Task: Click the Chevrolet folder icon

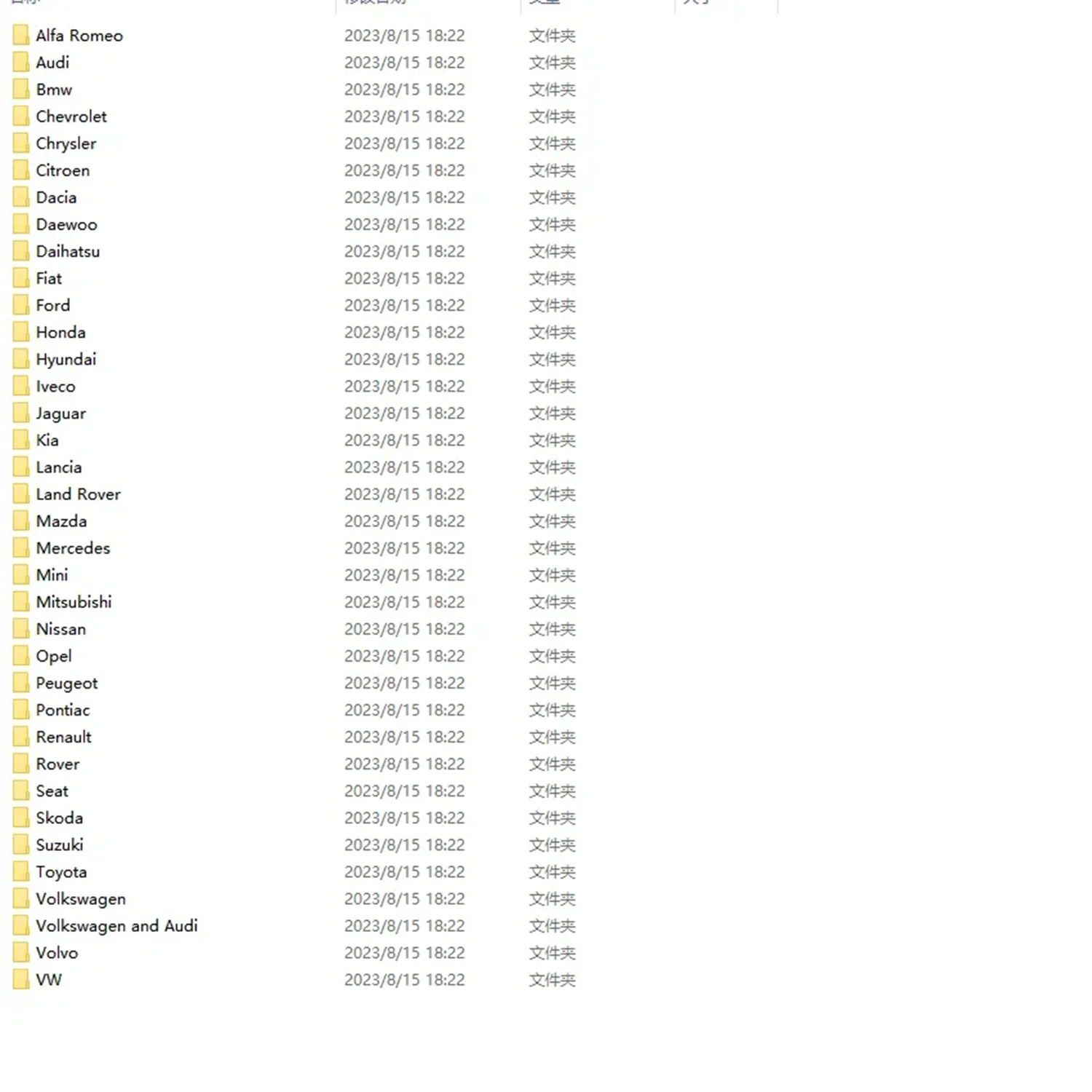Action: [21, 116]
